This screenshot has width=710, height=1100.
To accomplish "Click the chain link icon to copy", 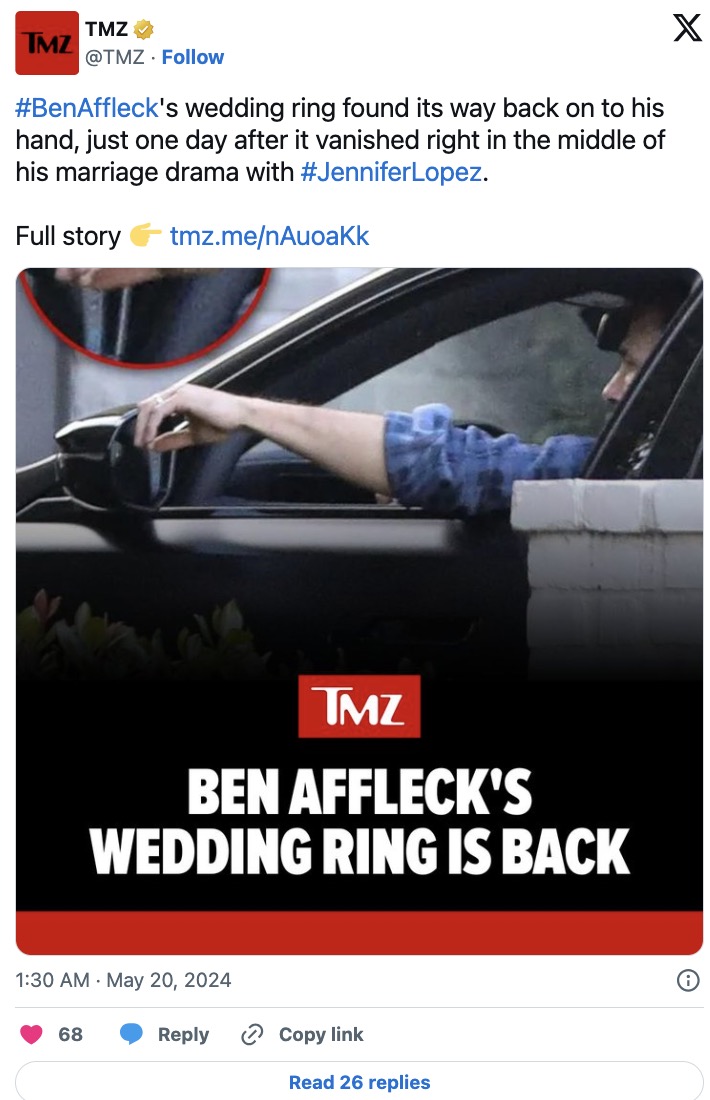I will pyautogui.click(x=252, y=1034).
